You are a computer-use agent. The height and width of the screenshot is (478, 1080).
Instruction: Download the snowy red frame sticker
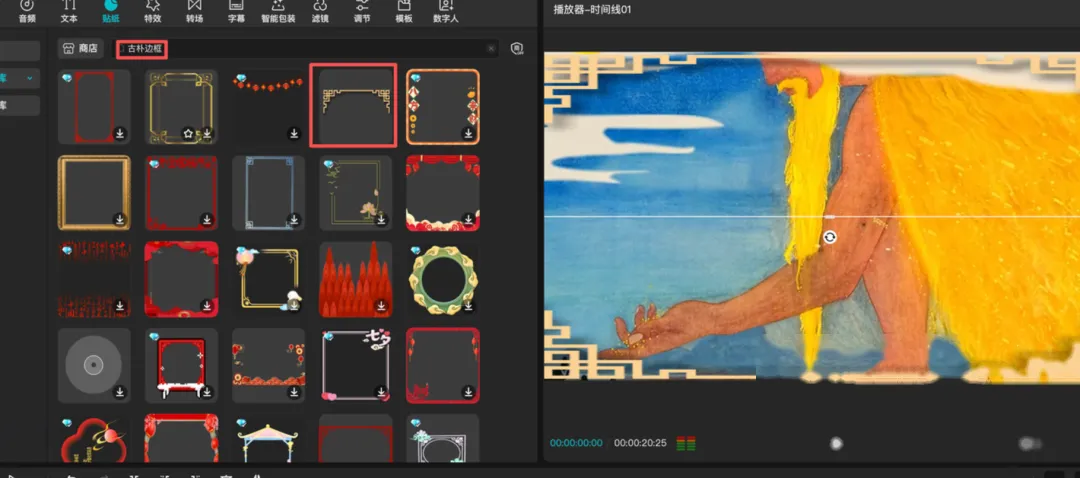click(207, 392)
